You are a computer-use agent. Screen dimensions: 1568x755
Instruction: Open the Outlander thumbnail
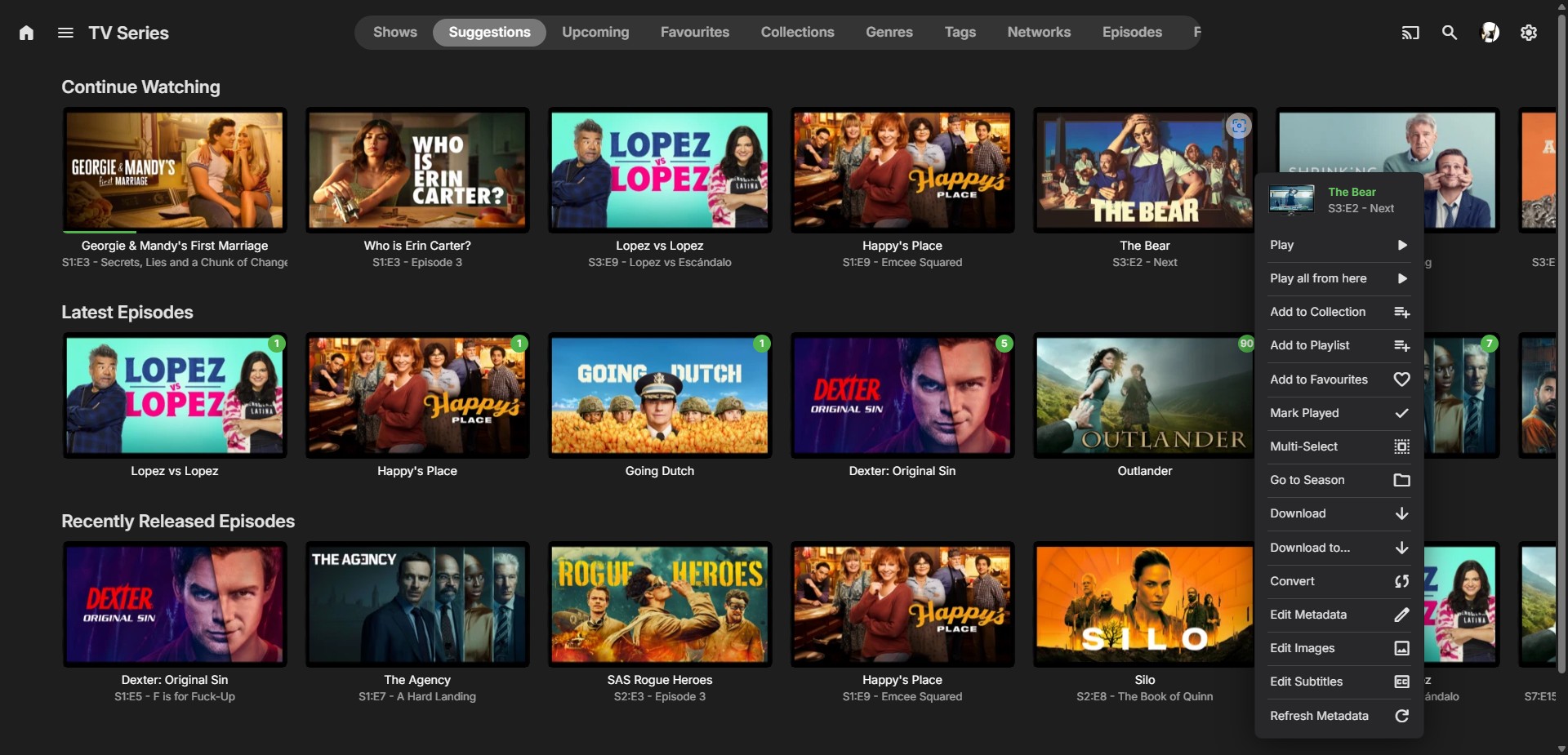click(1145, 395)
